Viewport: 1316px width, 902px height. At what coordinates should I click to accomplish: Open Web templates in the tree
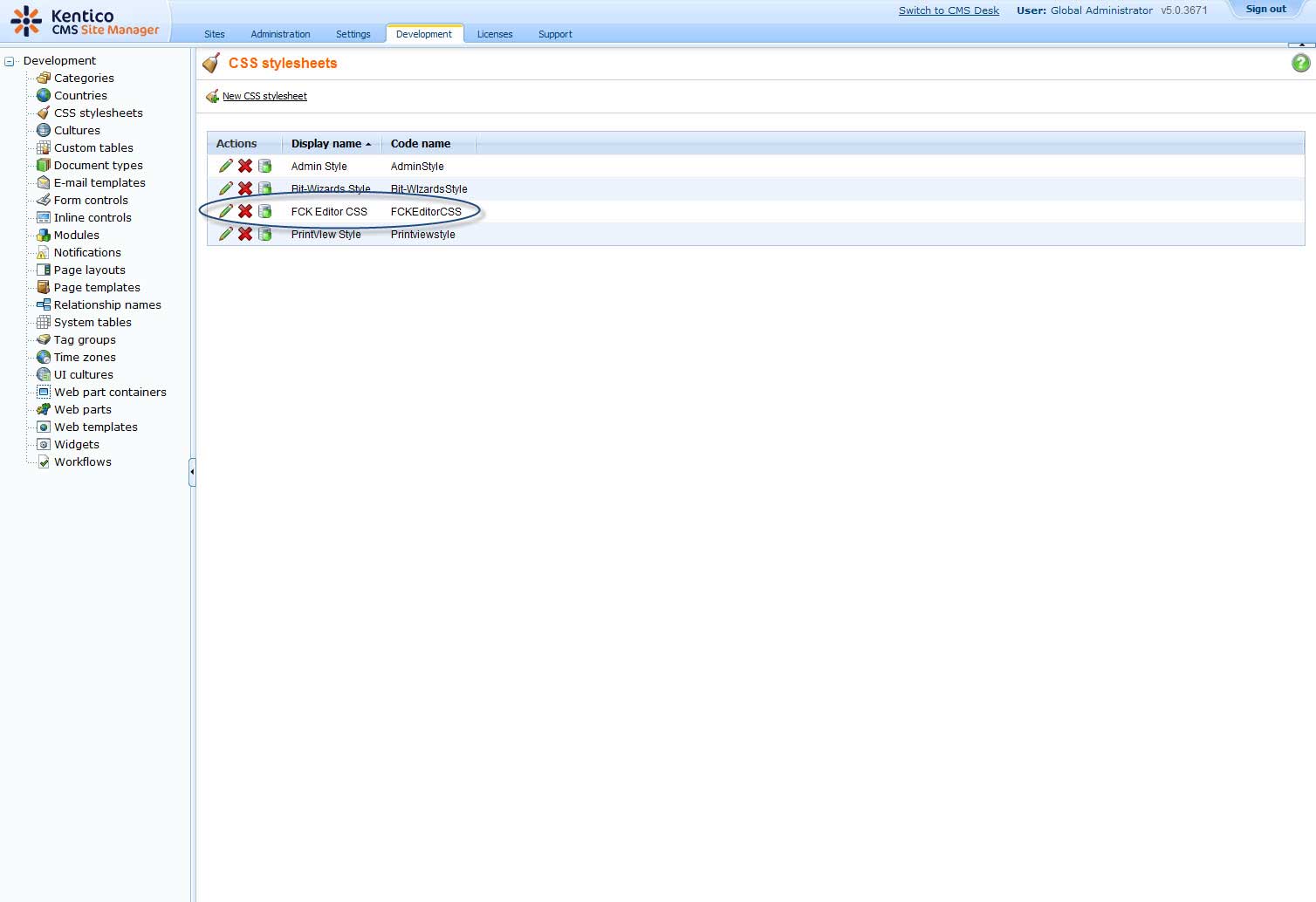tap(96, 427)
